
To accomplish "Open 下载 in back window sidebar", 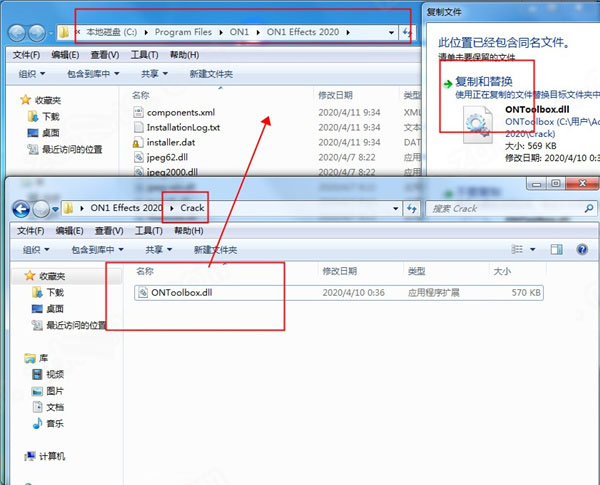I will click(51, 117).
